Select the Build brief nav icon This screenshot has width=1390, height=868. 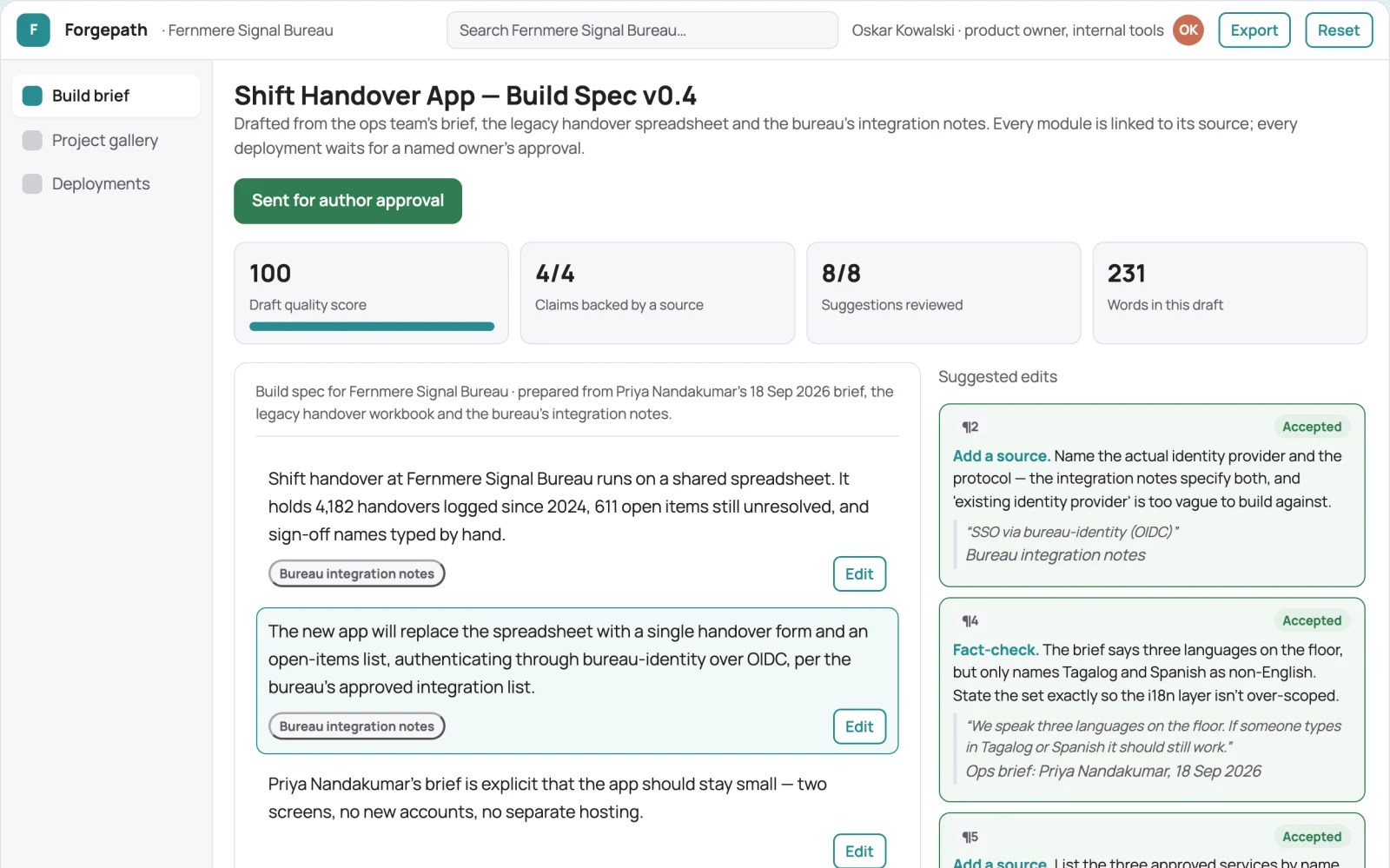point(32,96)
